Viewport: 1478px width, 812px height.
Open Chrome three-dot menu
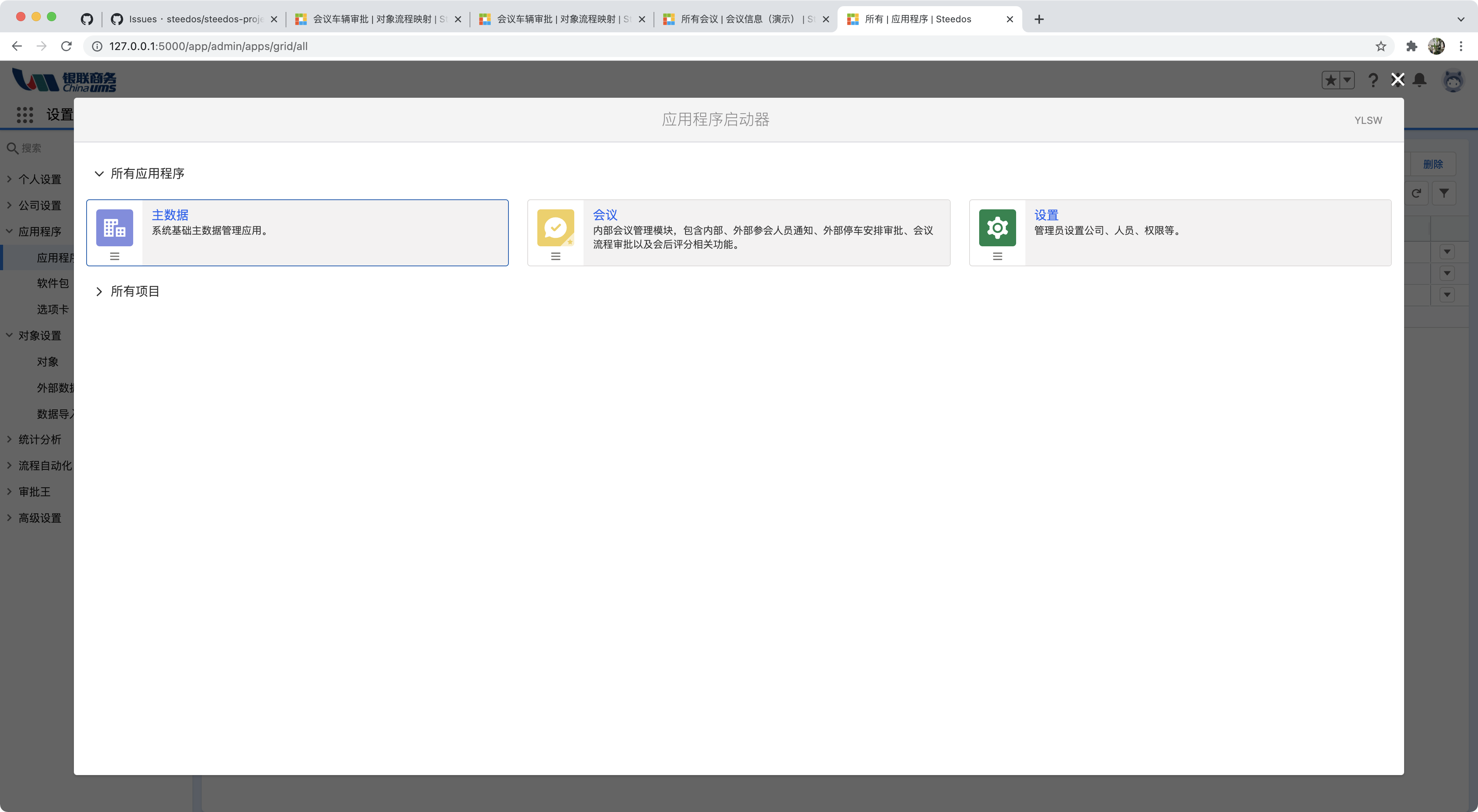click(x=1461, y=46)
